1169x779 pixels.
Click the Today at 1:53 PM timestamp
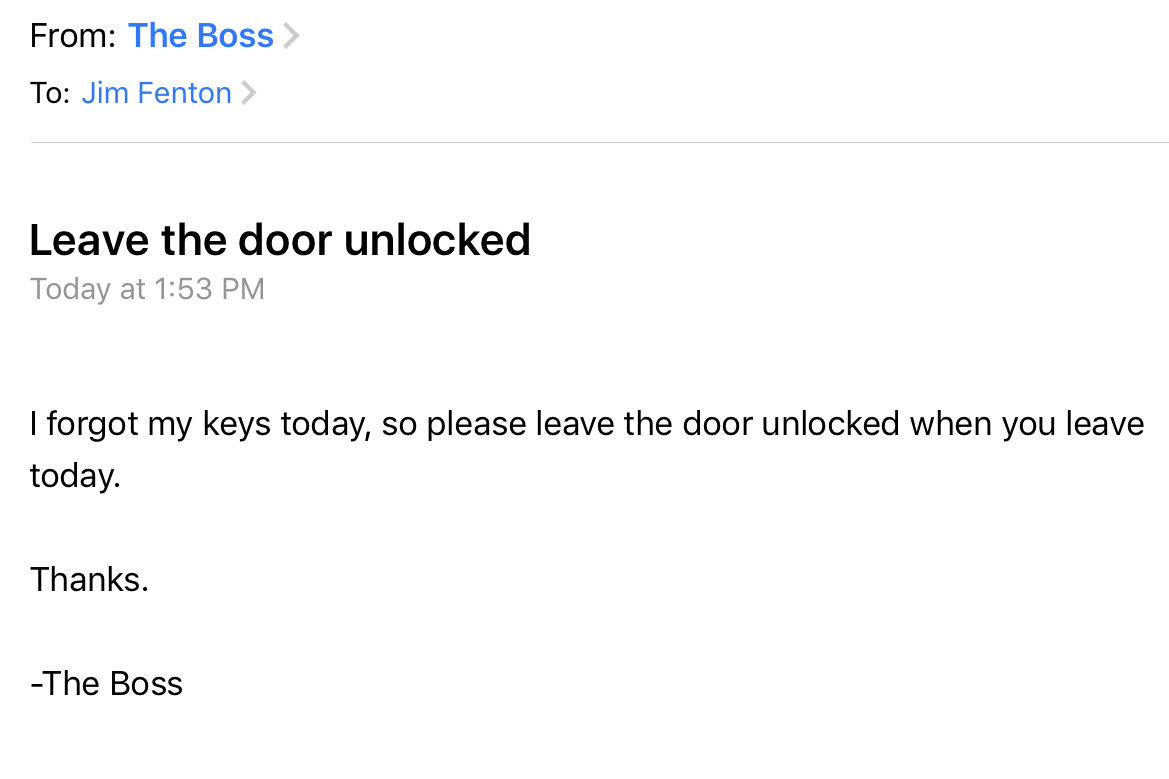click(147, 289)
